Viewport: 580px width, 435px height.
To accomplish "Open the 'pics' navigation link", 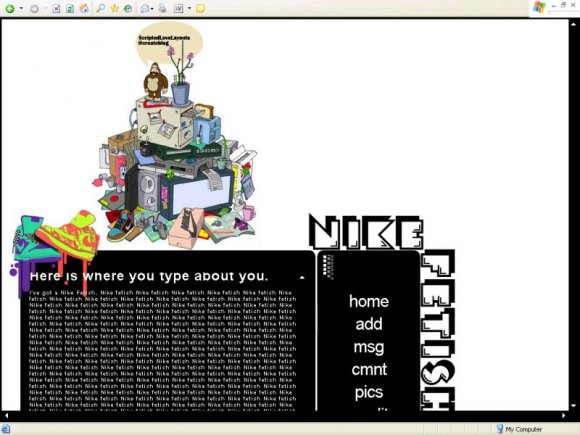I will point(369,392).
